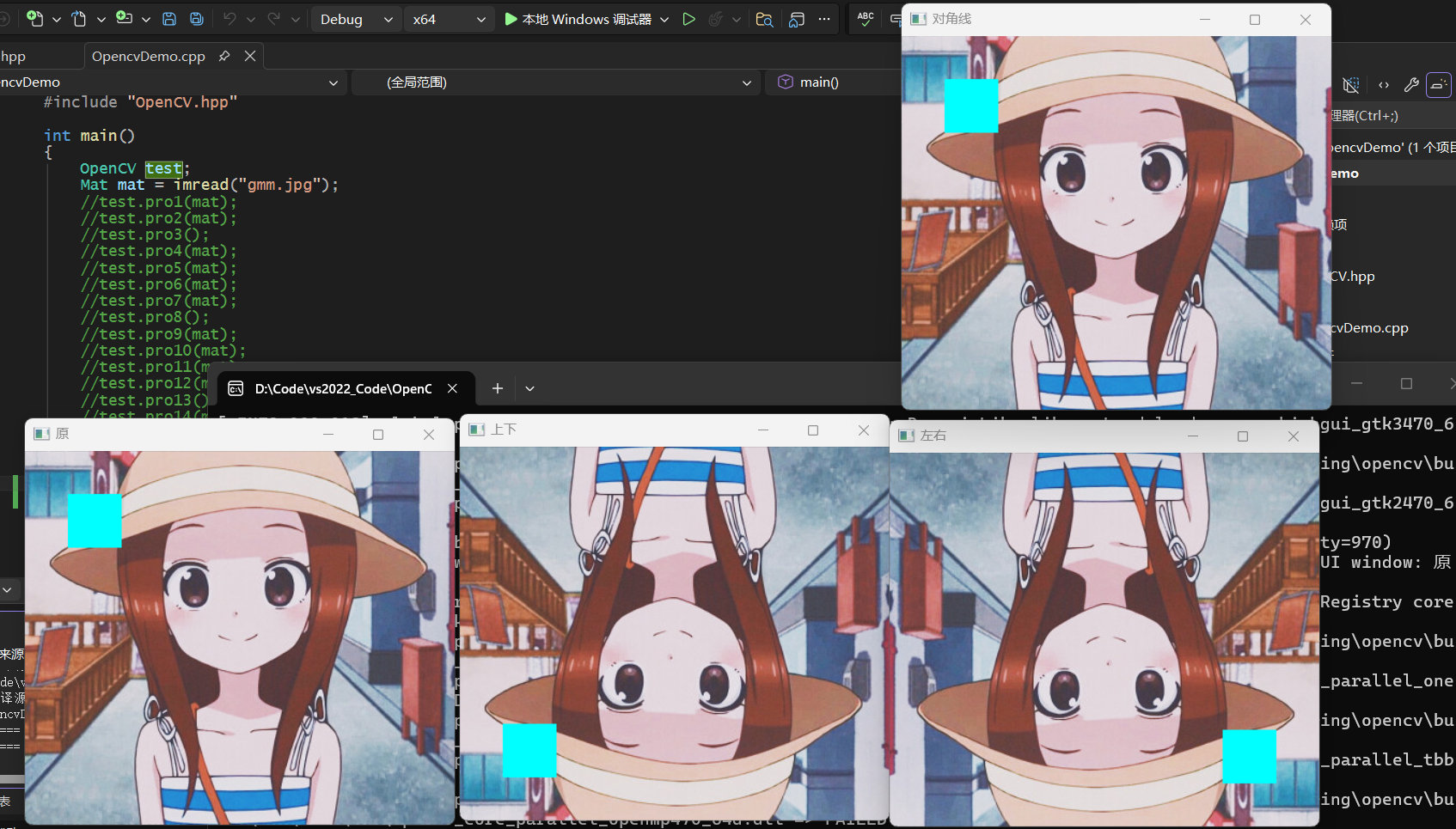Click the cyan square in the 原 window
This screenshot has height=829, width=1456.
(x=95, y=521)
